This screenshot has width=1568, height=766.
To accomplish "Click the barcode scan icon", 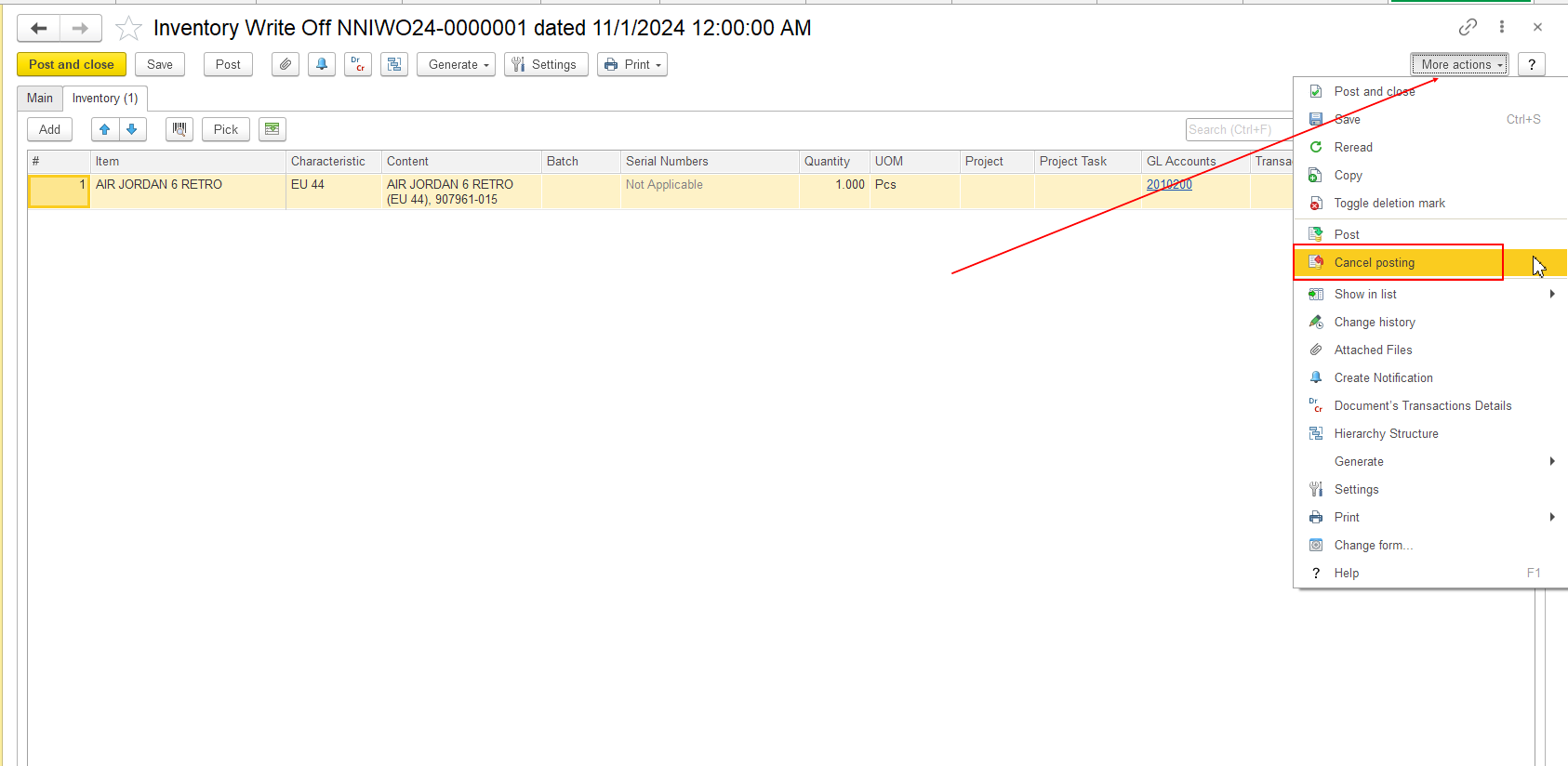I will point(179,129).
